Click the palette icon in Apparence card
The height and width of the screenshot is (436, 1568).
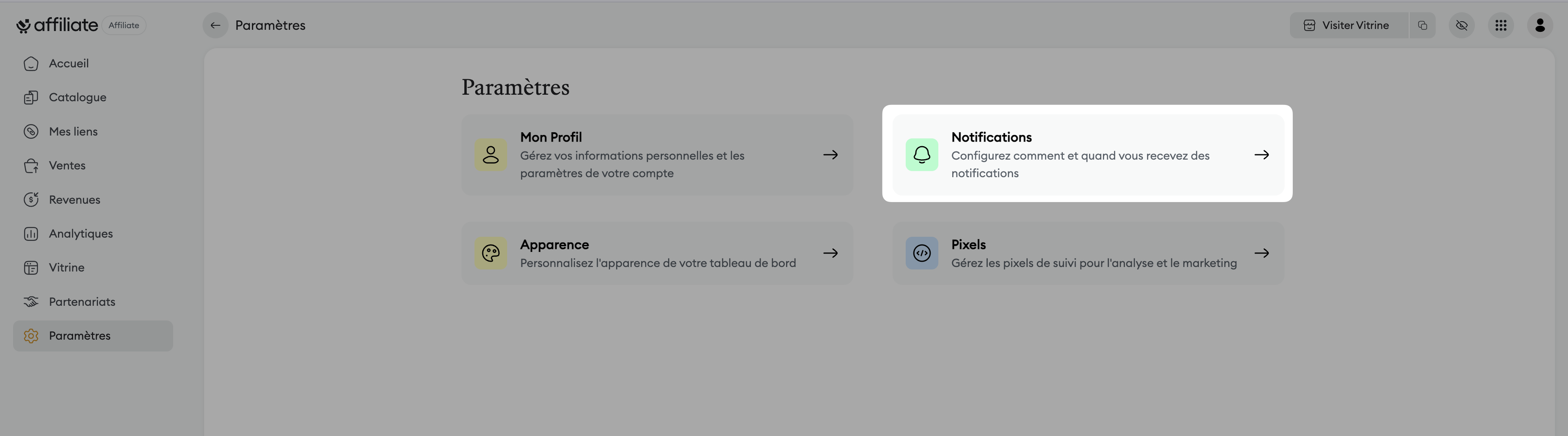click(x=490, y=254)
